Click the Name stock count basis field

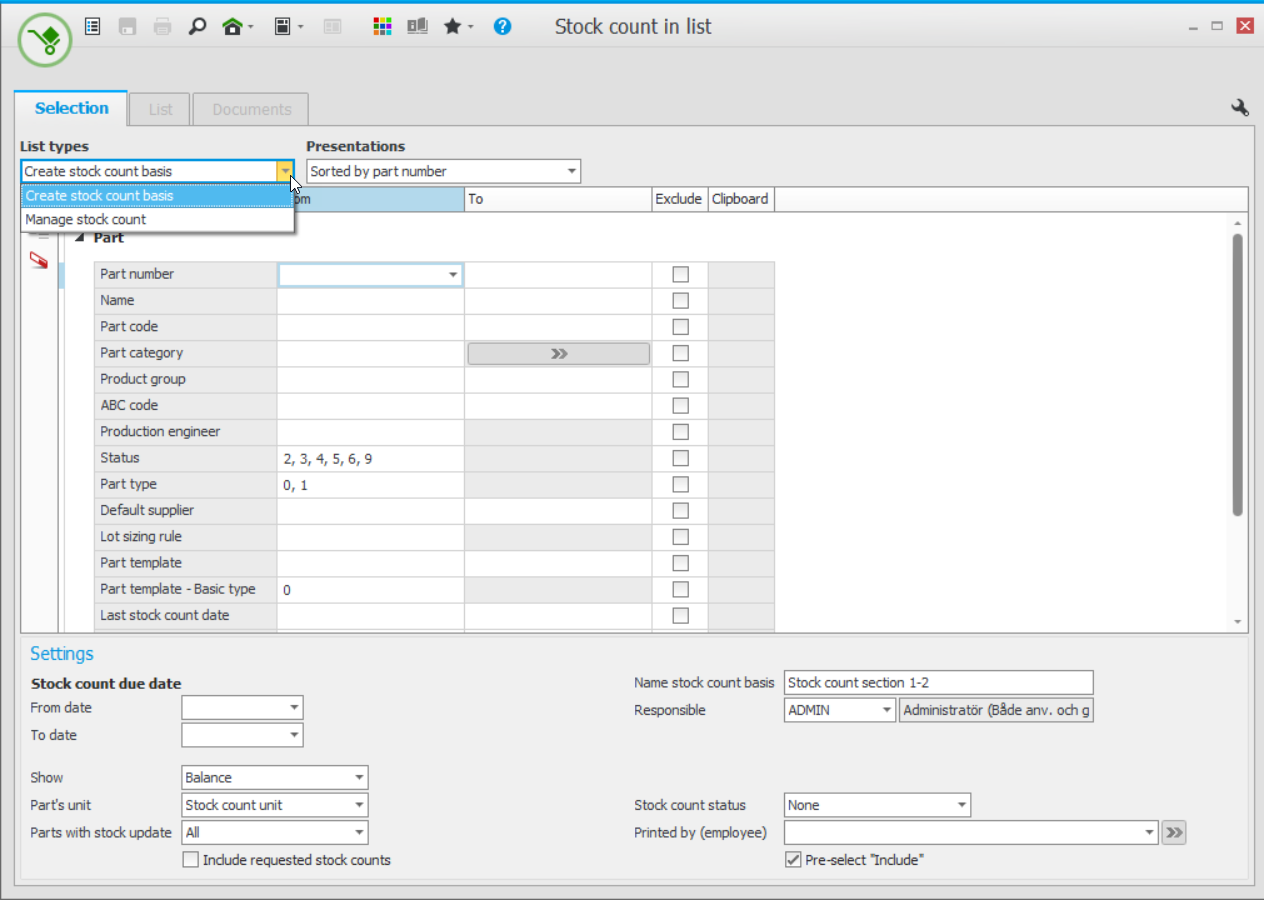(x=938, y=683)
